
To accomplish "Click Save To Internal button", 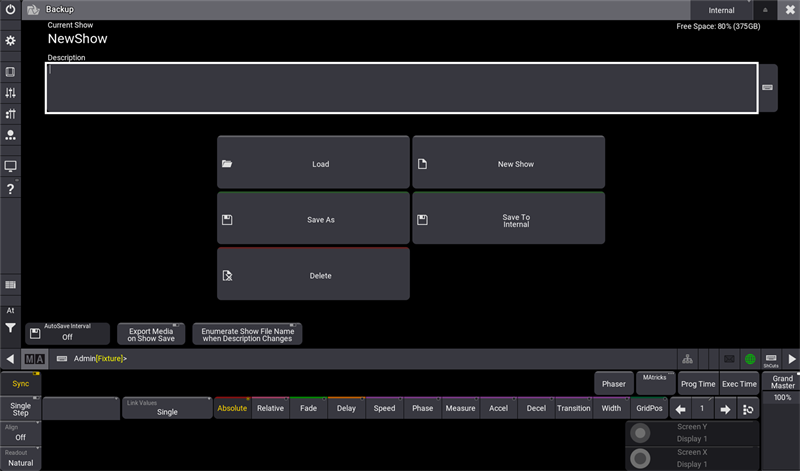I will click(509, 218).
